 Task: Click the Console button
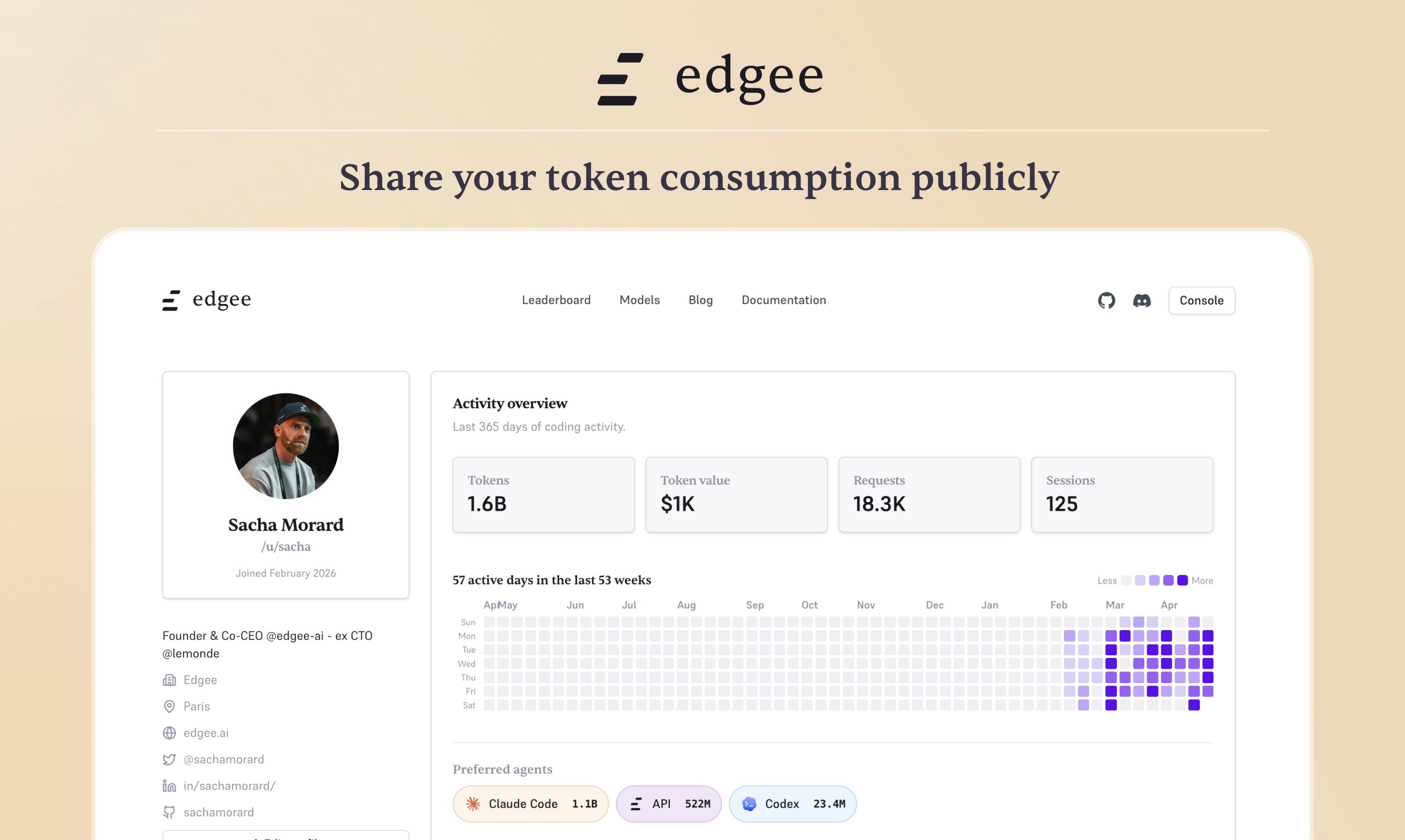click(x=1201, y=300)
